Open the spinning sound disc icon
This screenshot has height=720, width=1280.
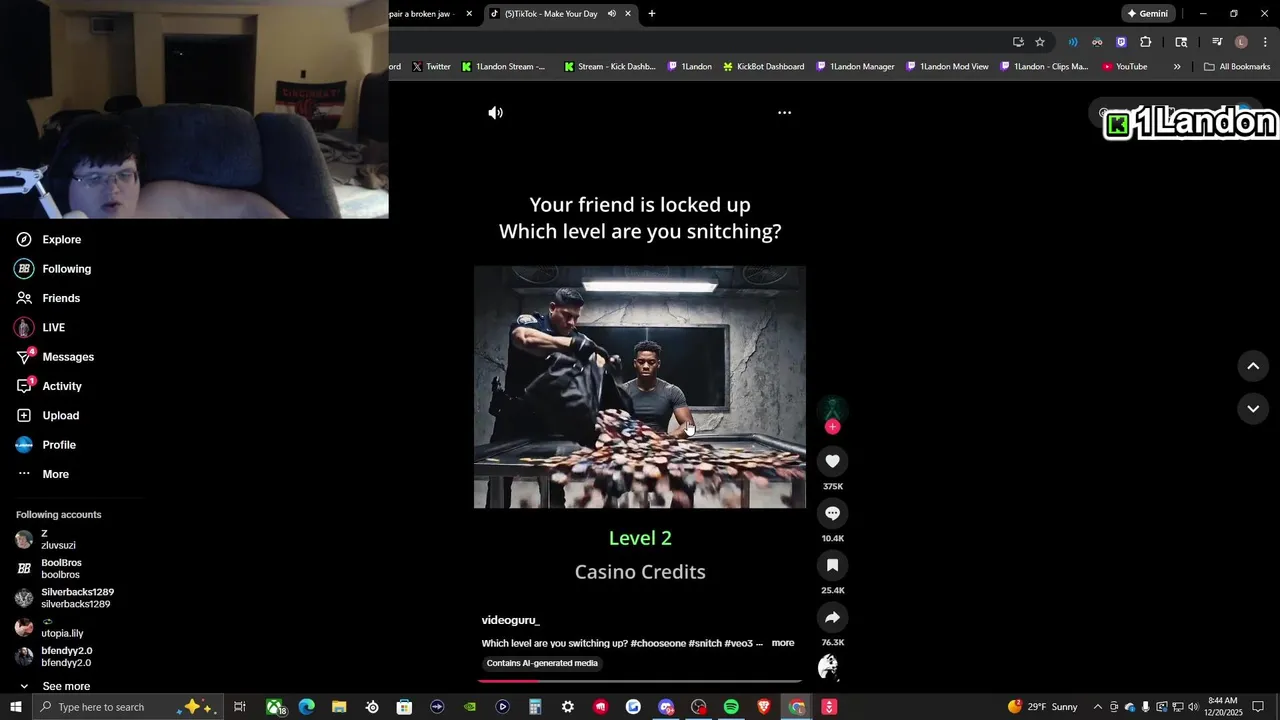coord(828,666)
